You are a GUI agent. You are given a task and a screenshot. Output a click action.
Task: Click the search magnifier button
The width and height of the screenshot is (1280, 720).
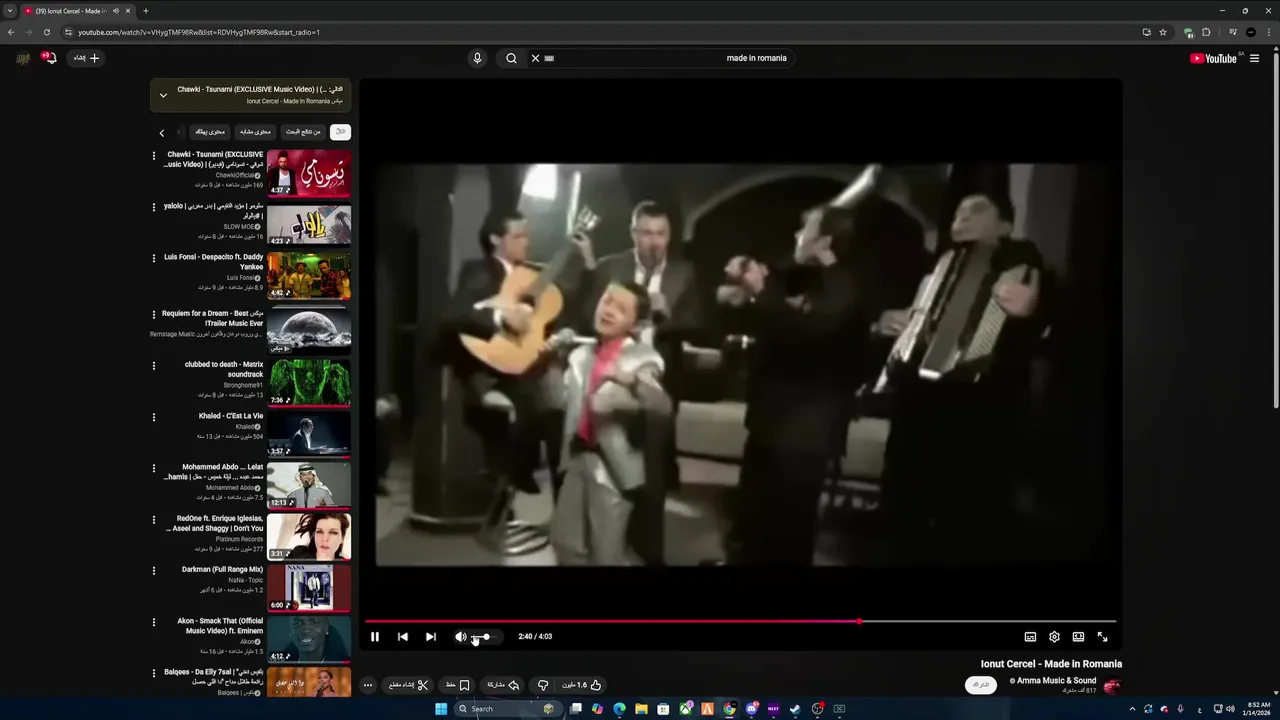pyautogui.click(x=511, y=58)
